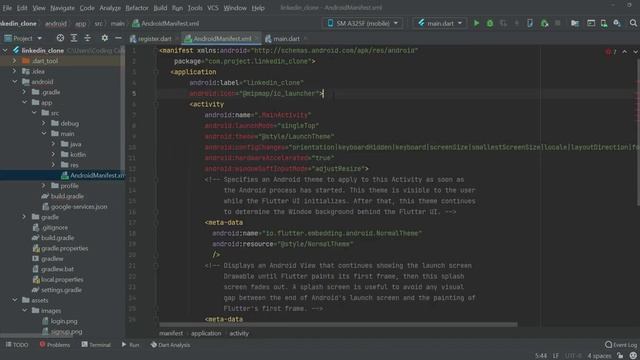This screenshot has height=360, width=640.
Task: Expand the kotlin folder
Action: pyautogui.click(x=53, y=154)
